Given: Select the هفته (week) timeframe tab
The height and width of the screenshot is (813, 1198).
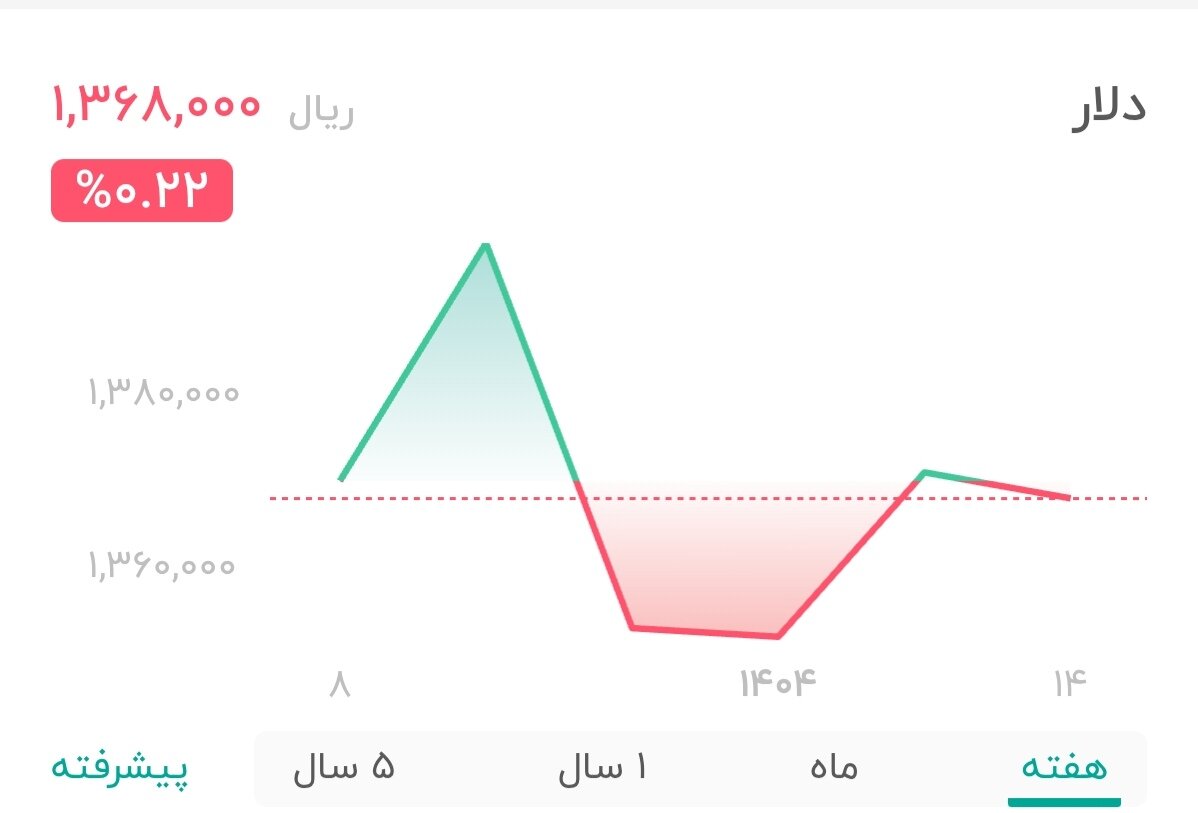Looking at the screenshot, I should pyautogui.click(x=1063, y=767).
